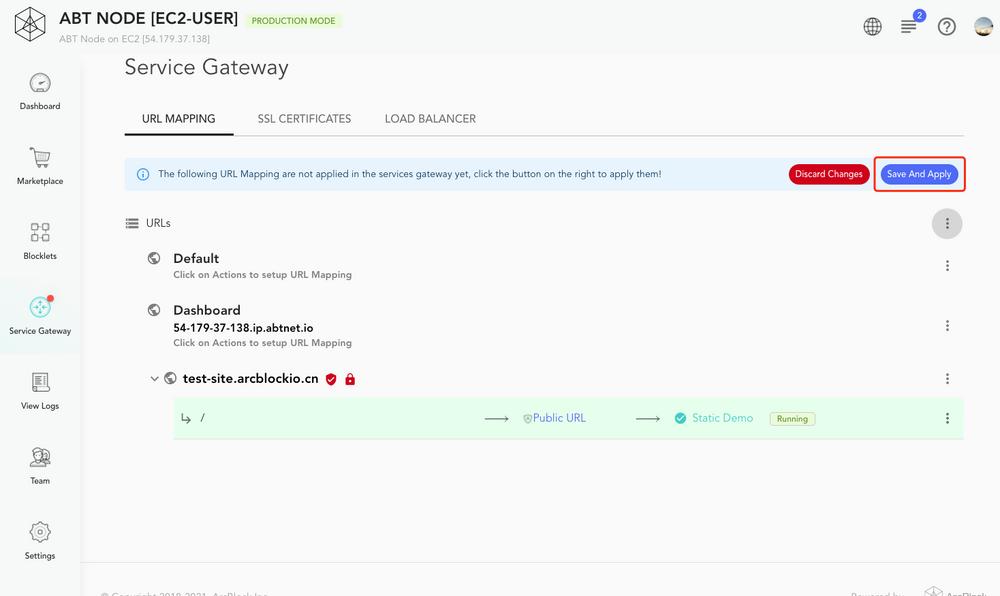Viewport: 1000px width, 596px height.
Task: Switch to the LOAD BALANCER tab
Action: click(x=430, y=119)
